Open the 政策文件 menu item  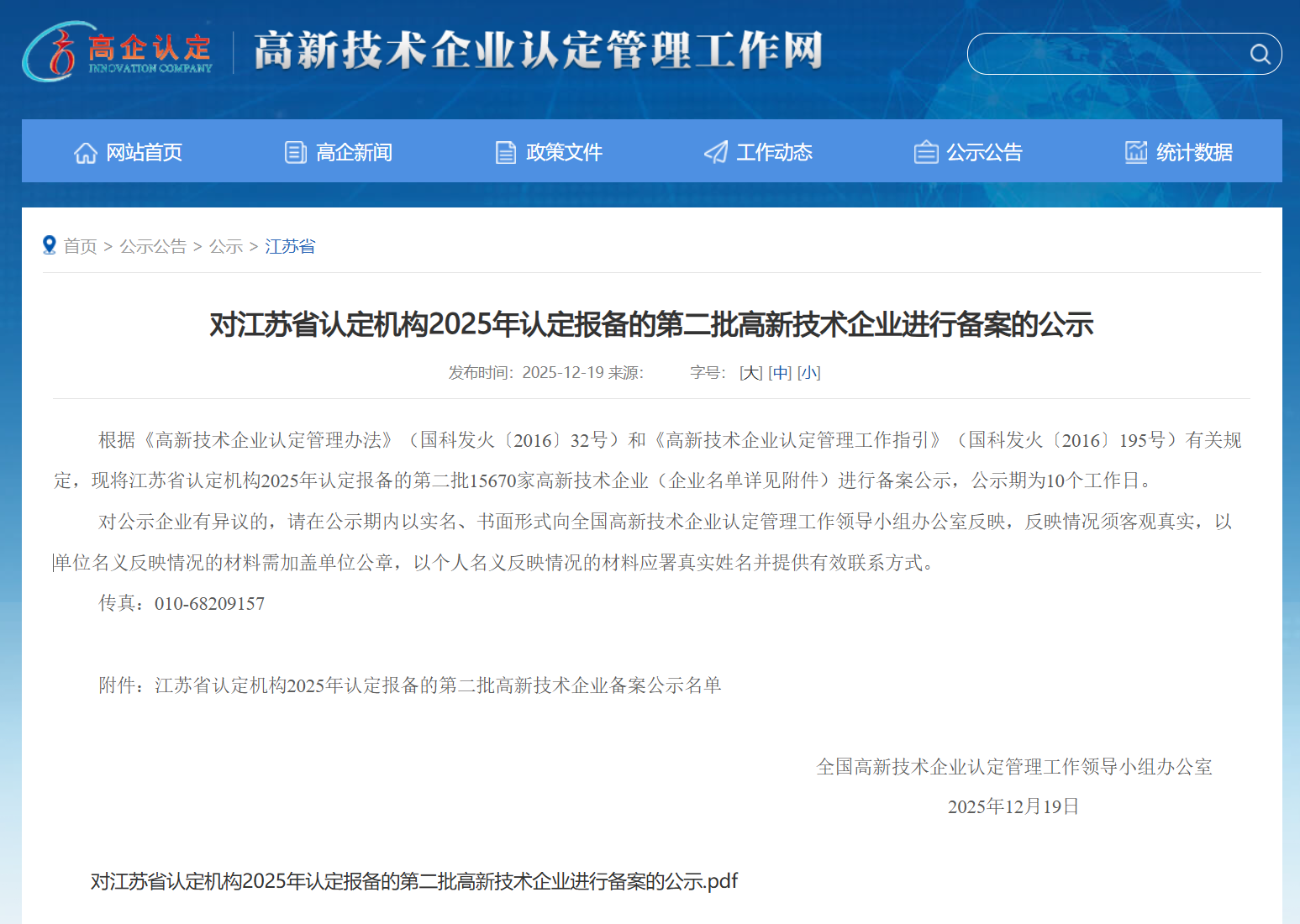click(564, 153)
